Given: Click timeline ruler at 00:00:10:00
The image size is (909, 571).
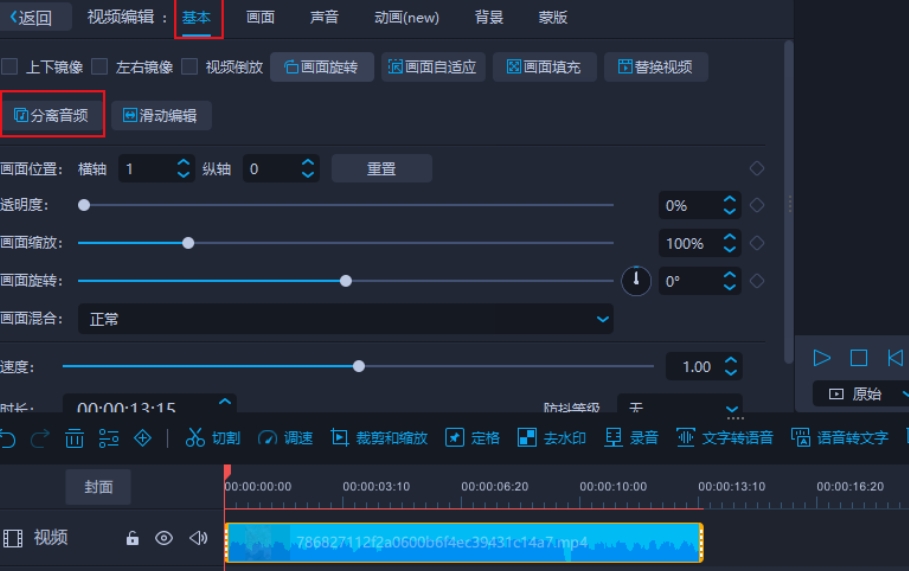Looking at the screenshot, I should [x=613, y=486].
